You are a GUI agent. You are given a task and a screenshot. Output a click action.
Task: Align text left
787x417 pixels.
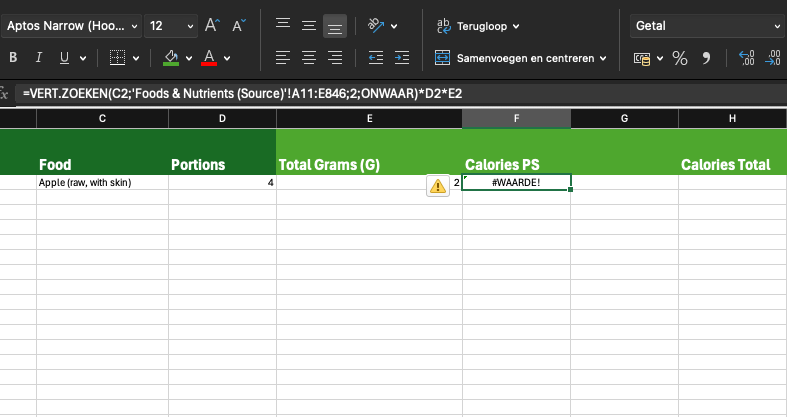point(283,58)
